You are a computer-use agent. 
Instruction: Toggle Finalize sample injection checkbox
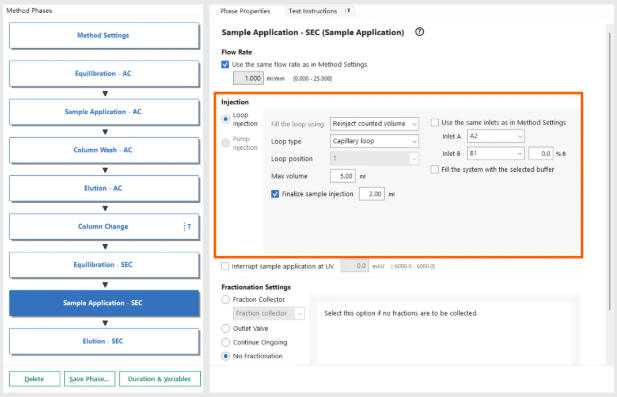[275, 194]
